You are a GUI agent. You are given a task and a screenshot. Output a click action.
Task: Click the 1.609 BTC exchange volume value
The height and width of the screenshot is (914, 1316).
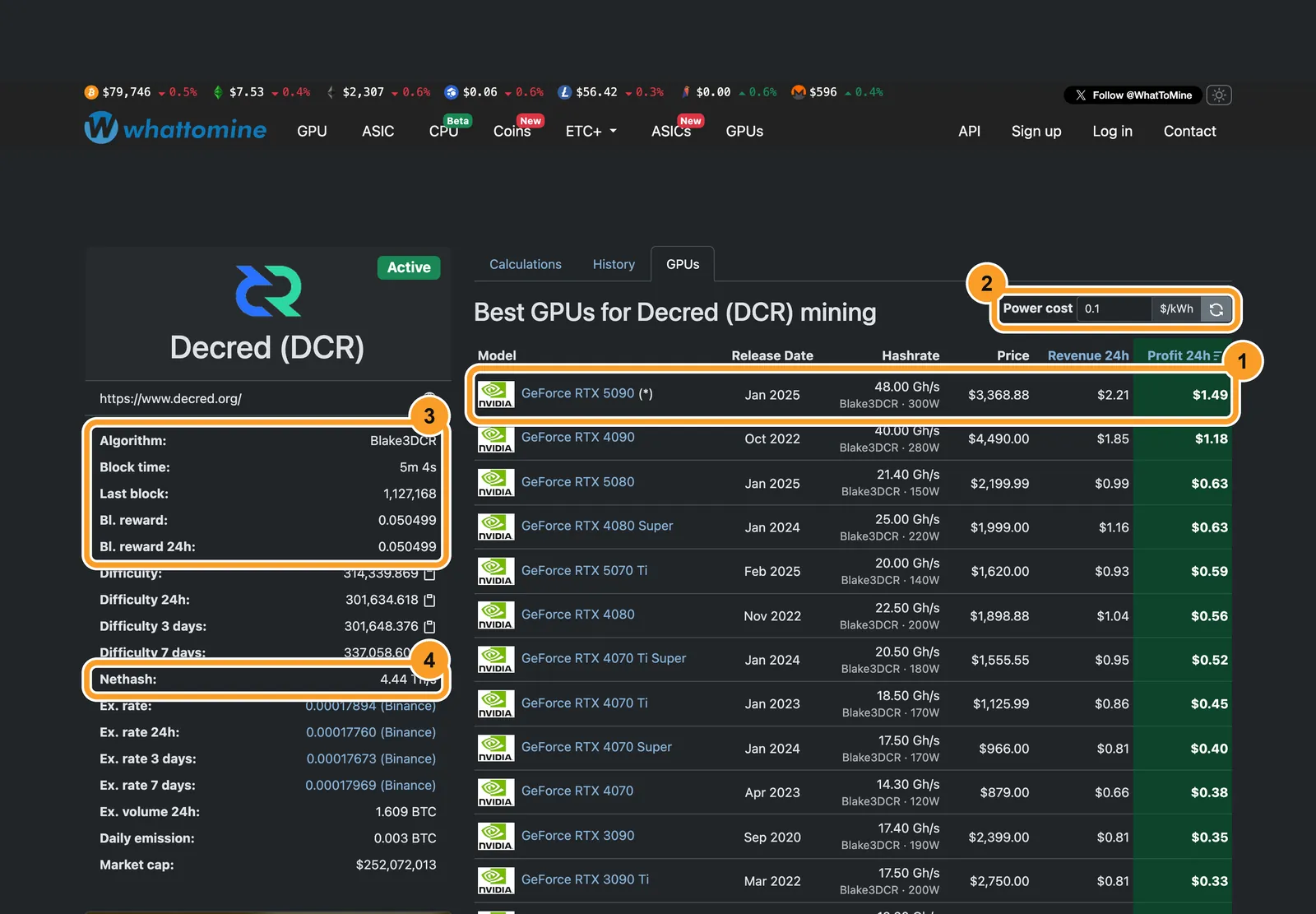tap(405, 812)
